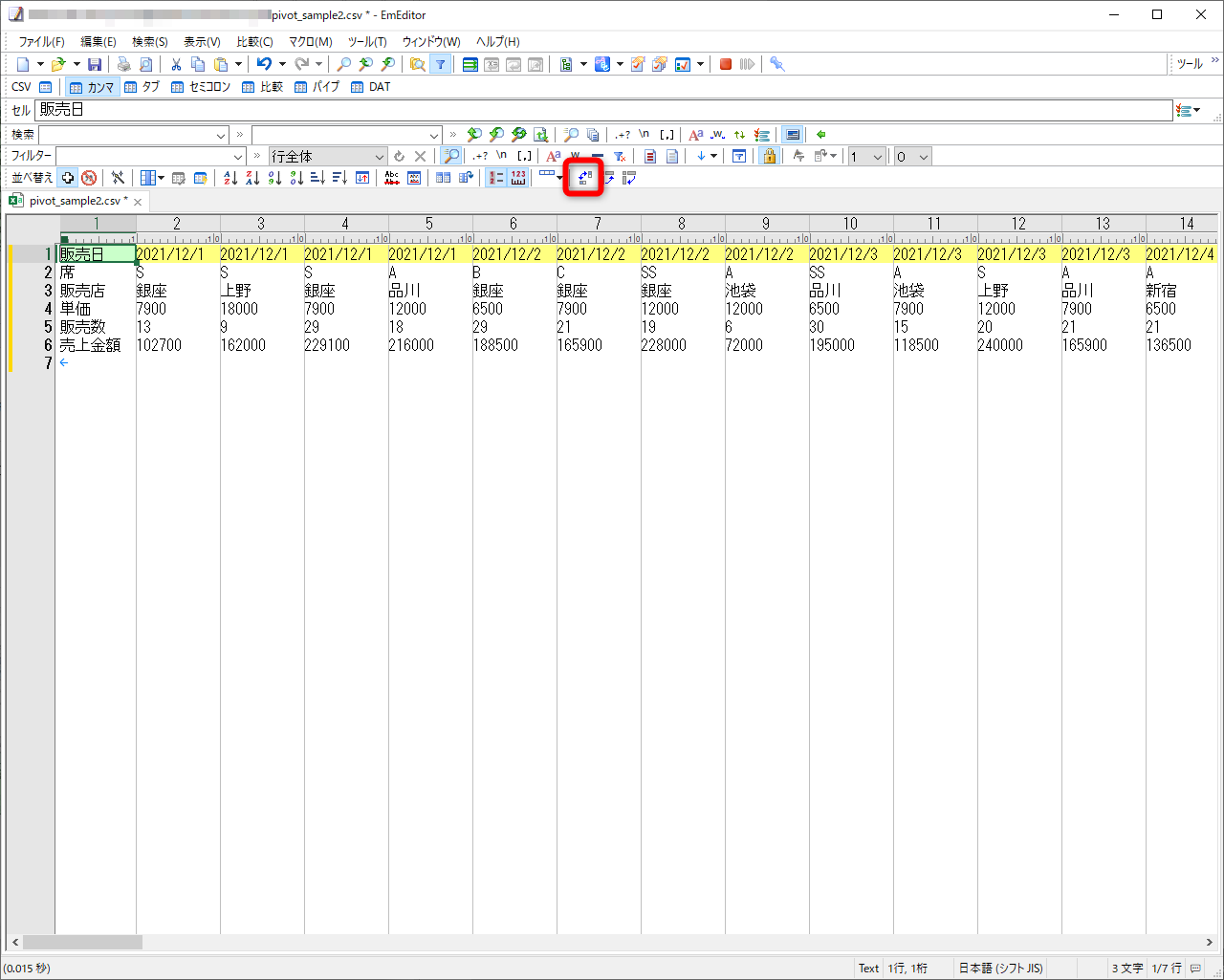The width and height of the screenshot is (1224, 980).
Task: Click the green back arrow in search bar
Action: point(820,135)
